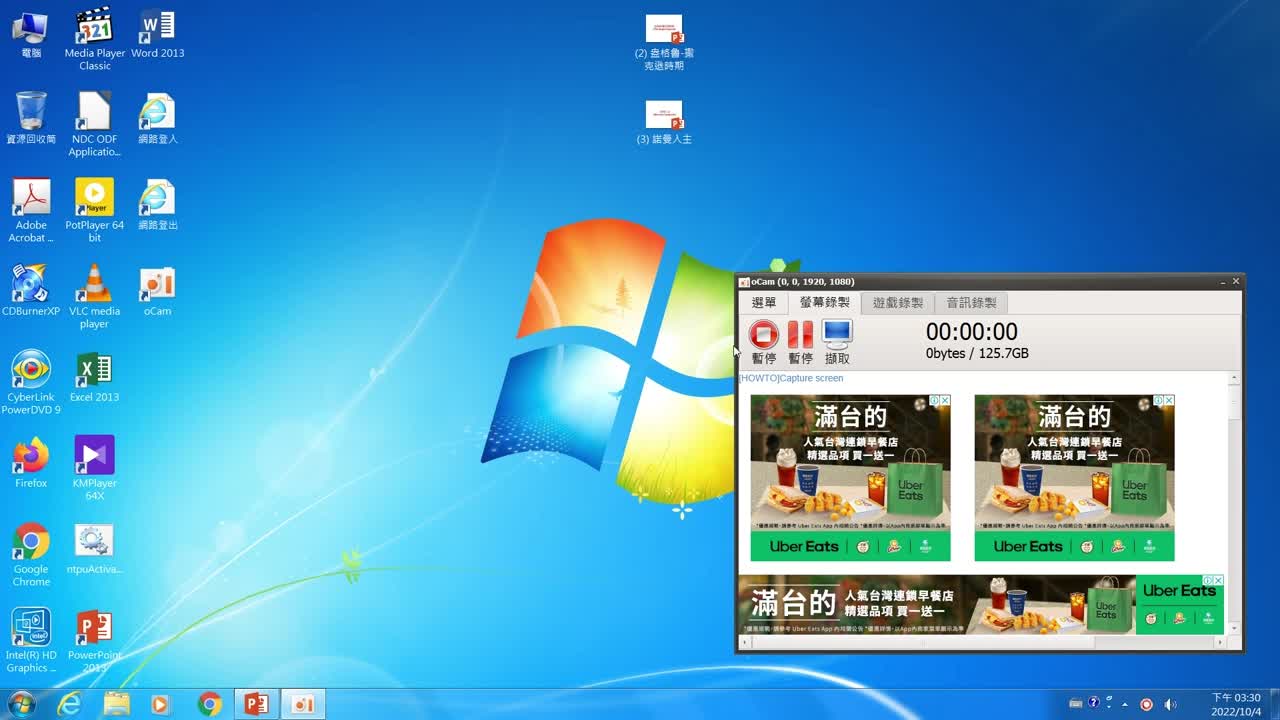
Task: Select the Google Chrome desktop icon
Action: tap(31, 555)
